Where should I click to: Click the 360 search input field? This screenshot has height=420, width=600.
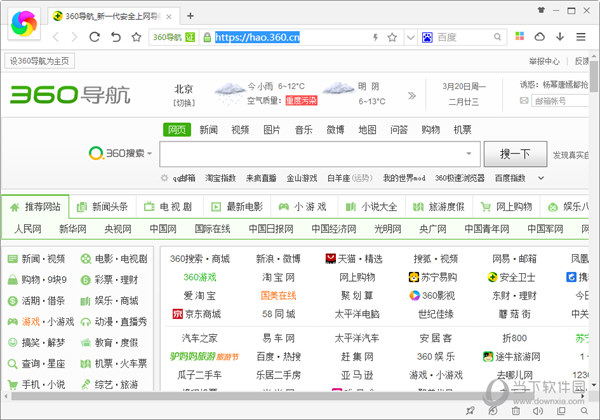[310, 155]
